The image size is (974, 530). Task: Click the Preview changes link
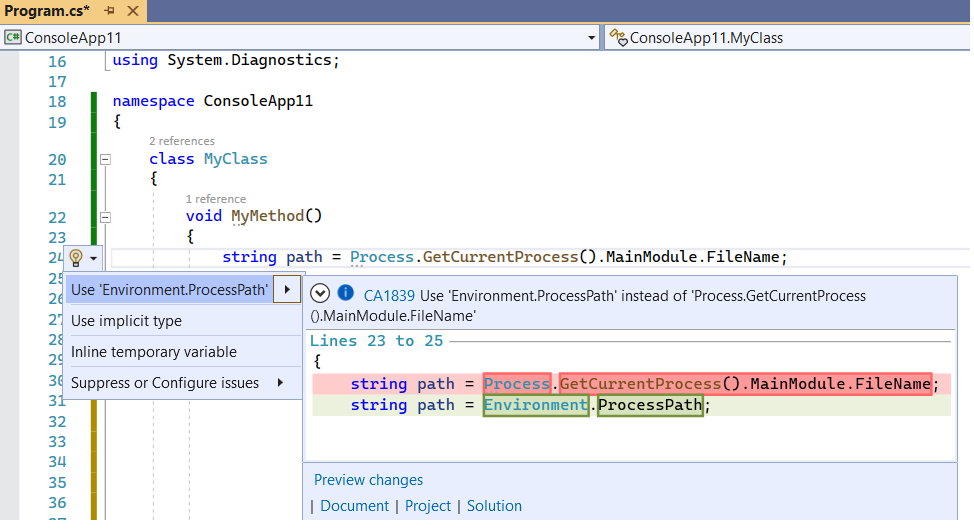tap(368, 480)
